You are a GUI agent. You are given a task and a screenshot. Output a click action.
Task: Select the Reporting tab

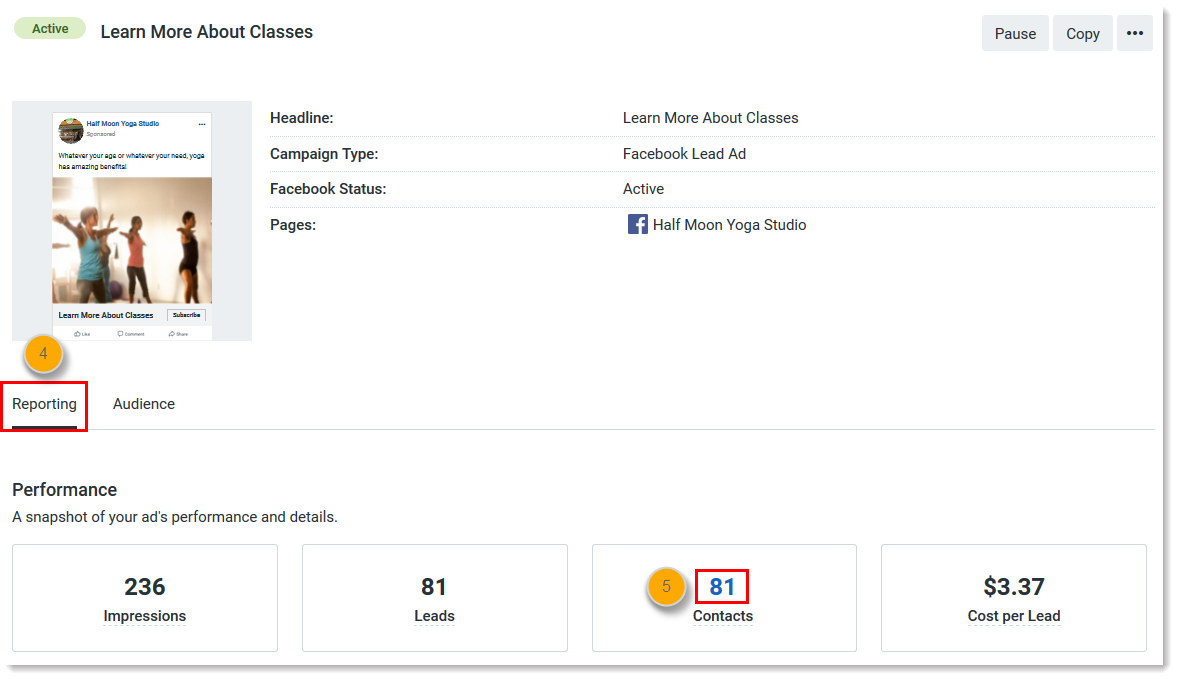point(44,404)
